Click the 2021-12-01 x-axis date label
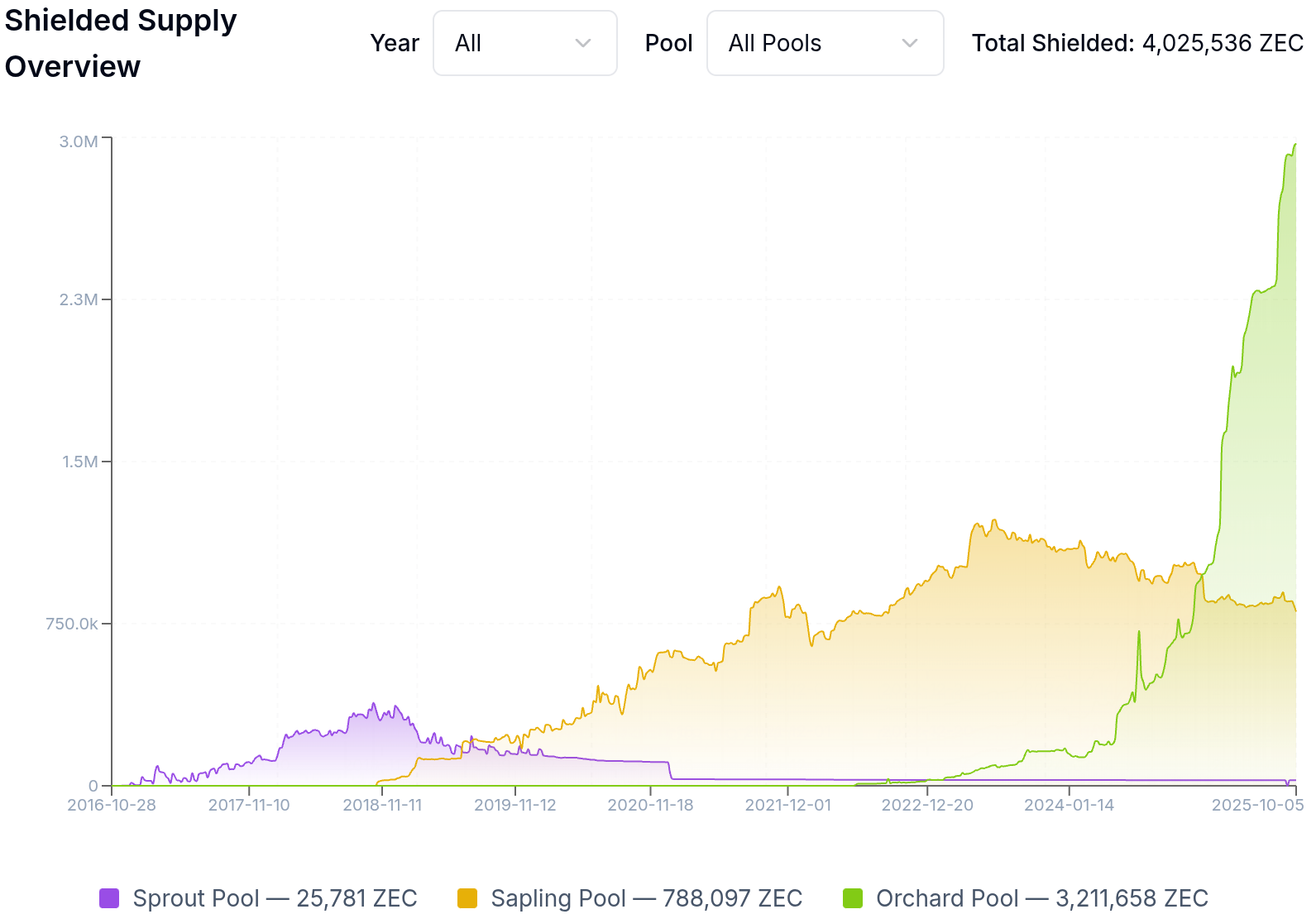 [x=788, y=806]
